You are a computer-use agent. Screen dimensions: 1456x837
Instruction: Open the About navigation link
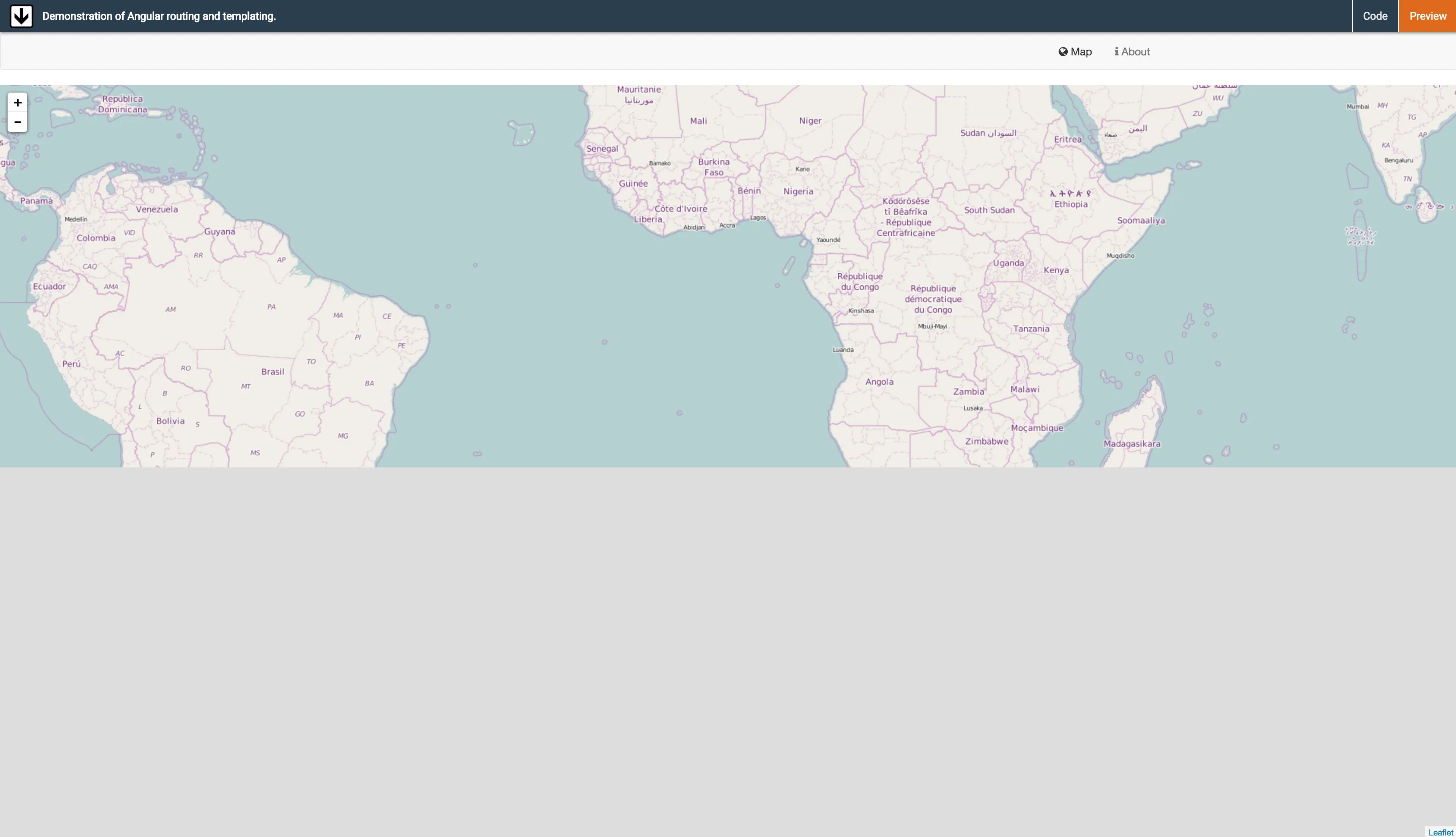[1135, 52]
